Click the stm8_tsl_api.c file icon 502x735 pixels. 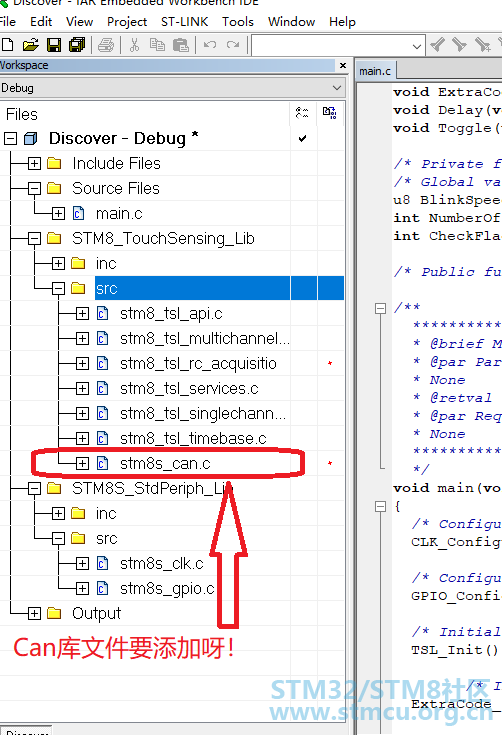coord(103,313)
